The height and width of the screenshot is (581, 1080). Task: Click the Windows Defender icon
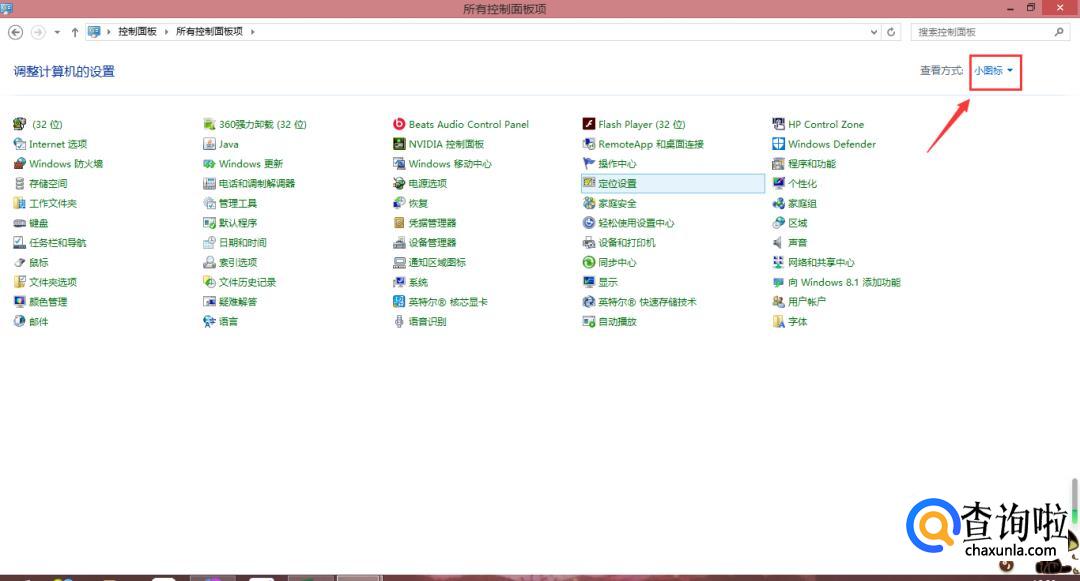(x=778, y=144)
